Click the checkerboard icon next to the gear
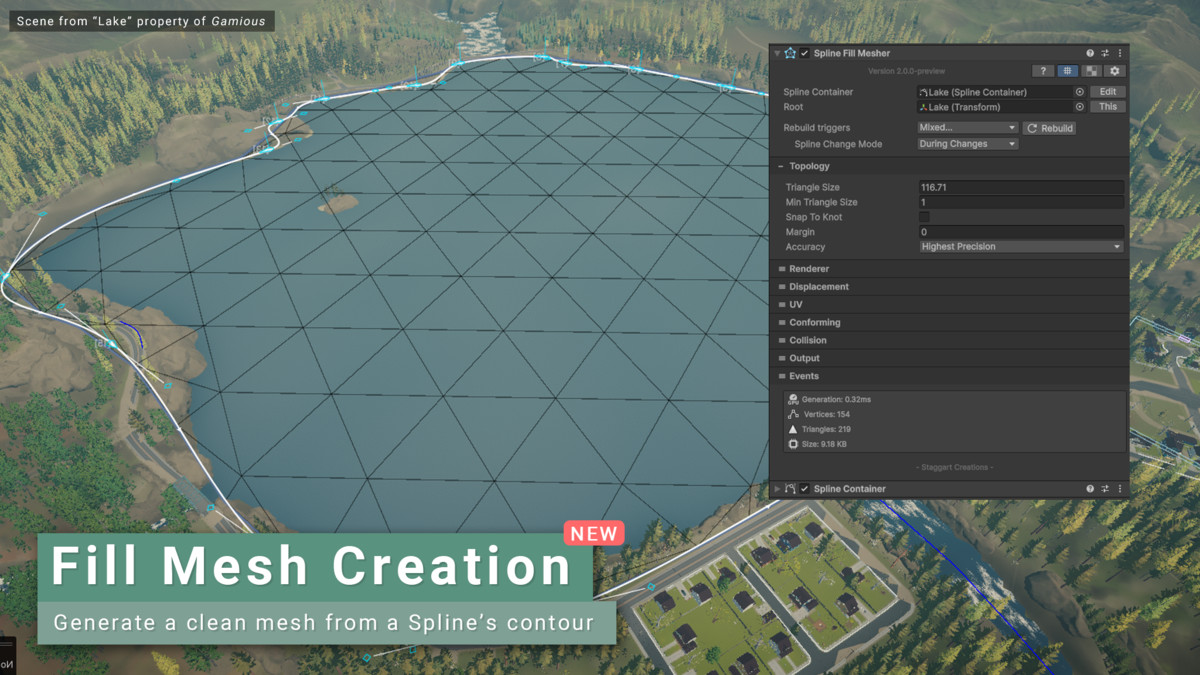1200x675 pixels. pyautogui.click(x=1093, y=70)
